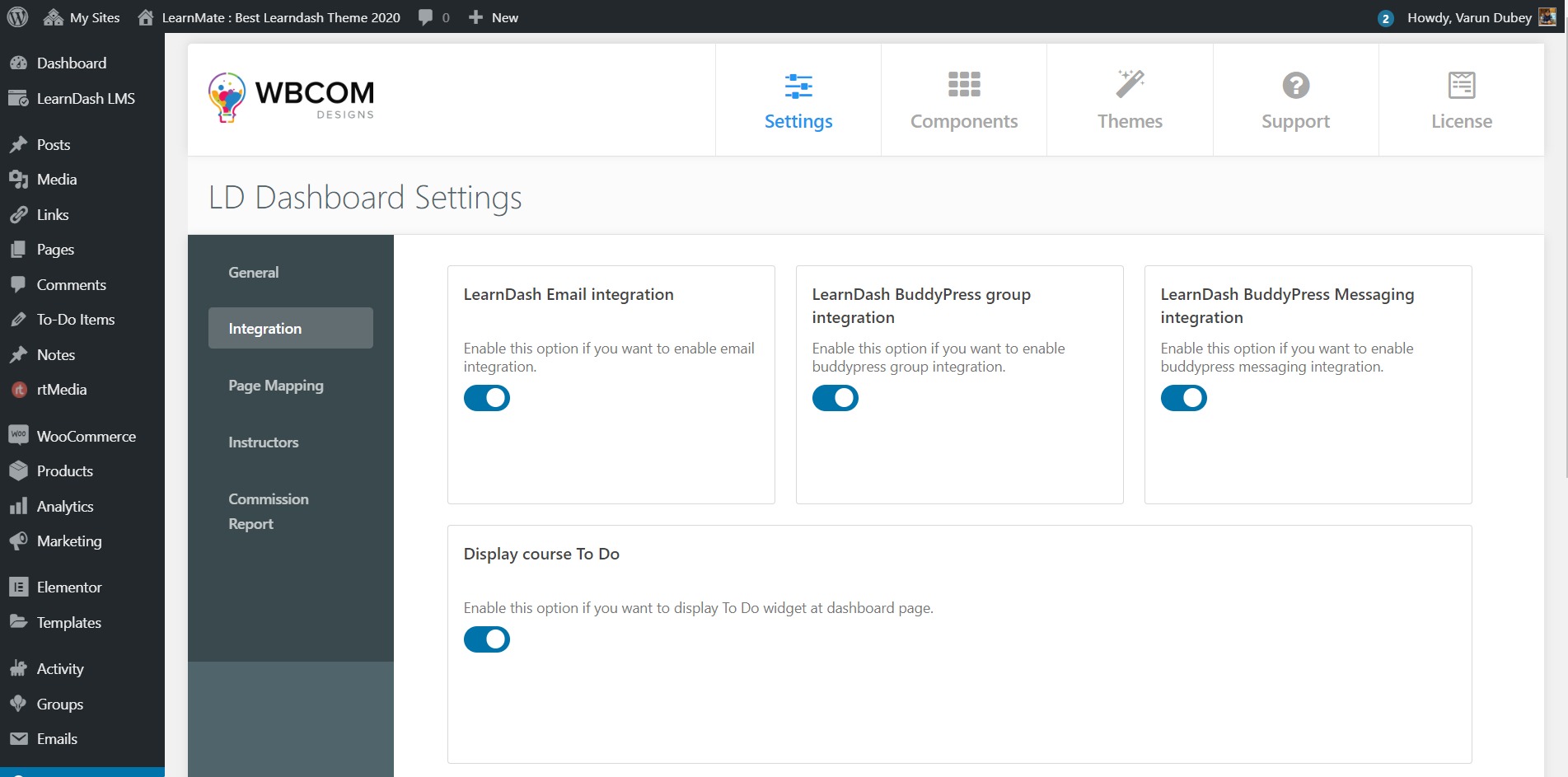This screenshot has width=1568, height=777.
Task: Click the LearnDash LMS sidebar icon
Action: pos(18,99)
